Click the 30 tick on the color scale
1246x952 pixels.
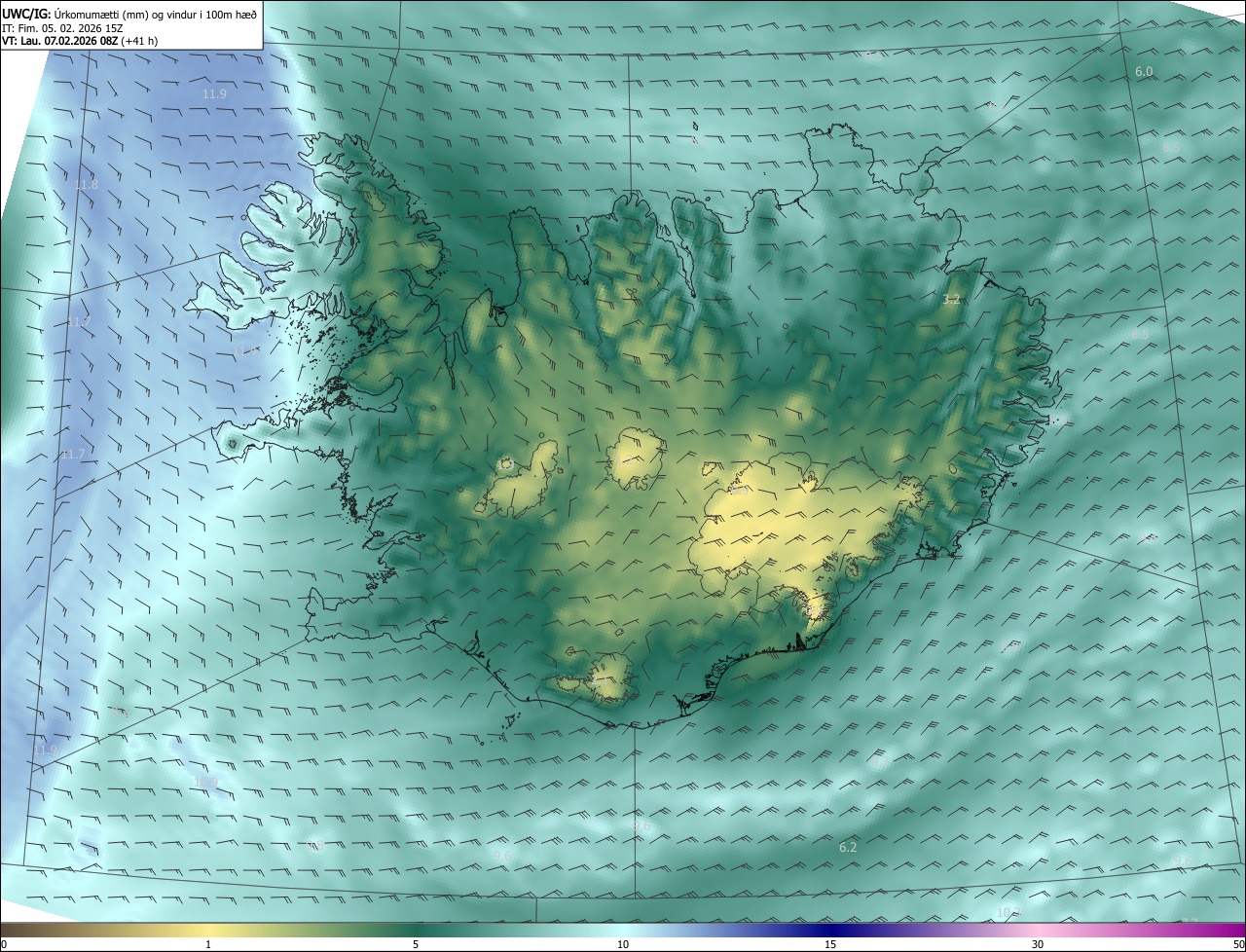click(x=1038, y=944)
